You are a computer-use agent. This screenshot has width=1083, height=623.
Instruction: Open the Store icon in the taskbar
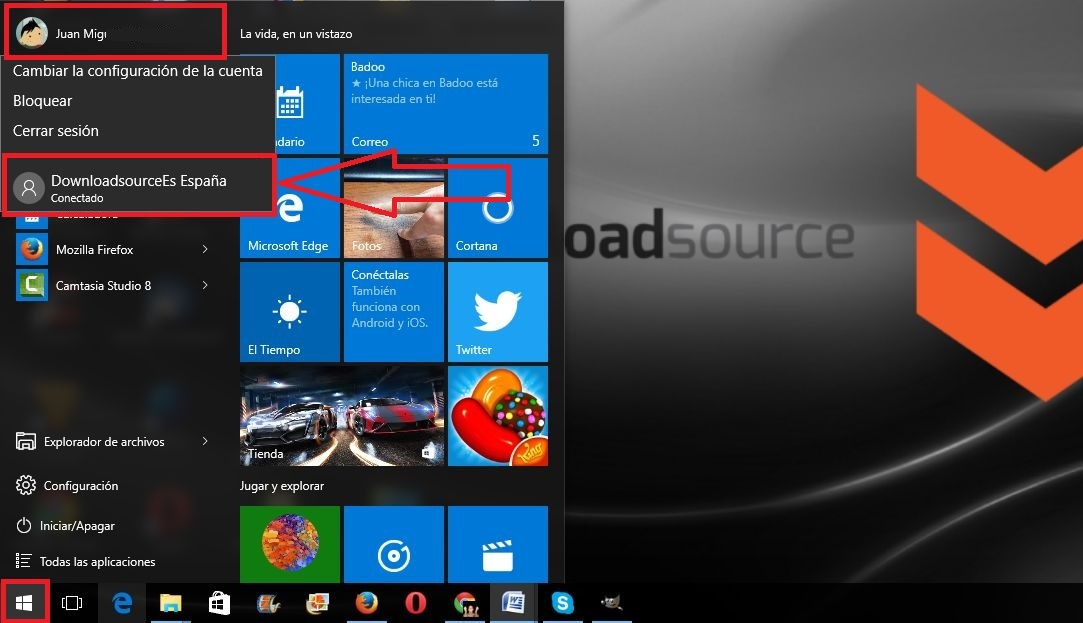click(x=220, y=603)
